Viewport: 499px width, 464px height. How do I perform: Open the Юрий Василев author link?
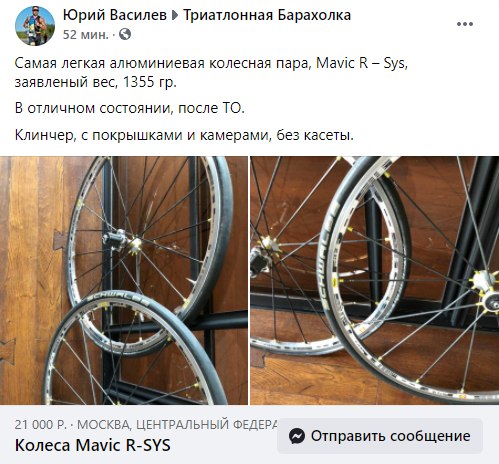(x=115, y=15)
